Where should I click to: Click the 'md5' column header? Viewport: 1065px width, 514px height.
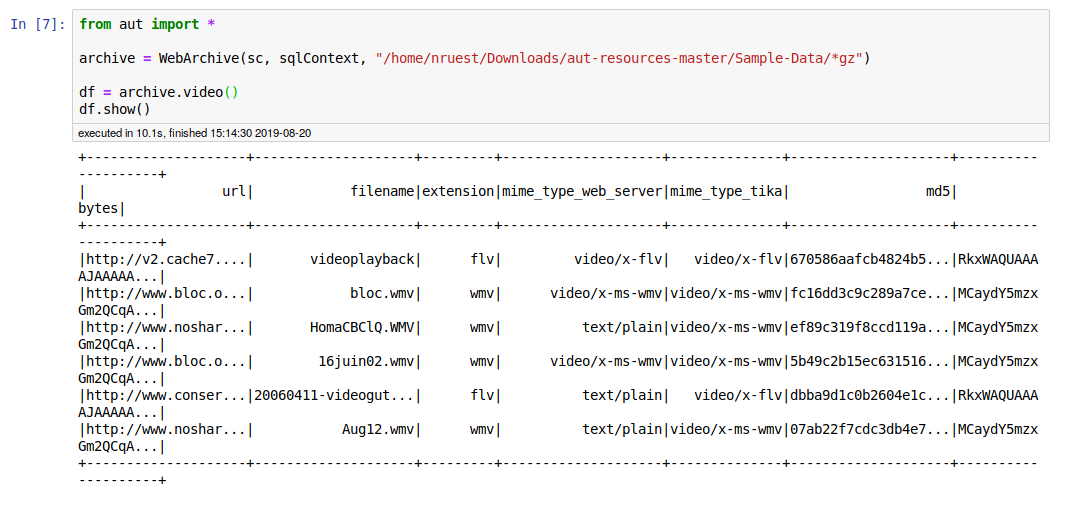[x=938, y=191]
